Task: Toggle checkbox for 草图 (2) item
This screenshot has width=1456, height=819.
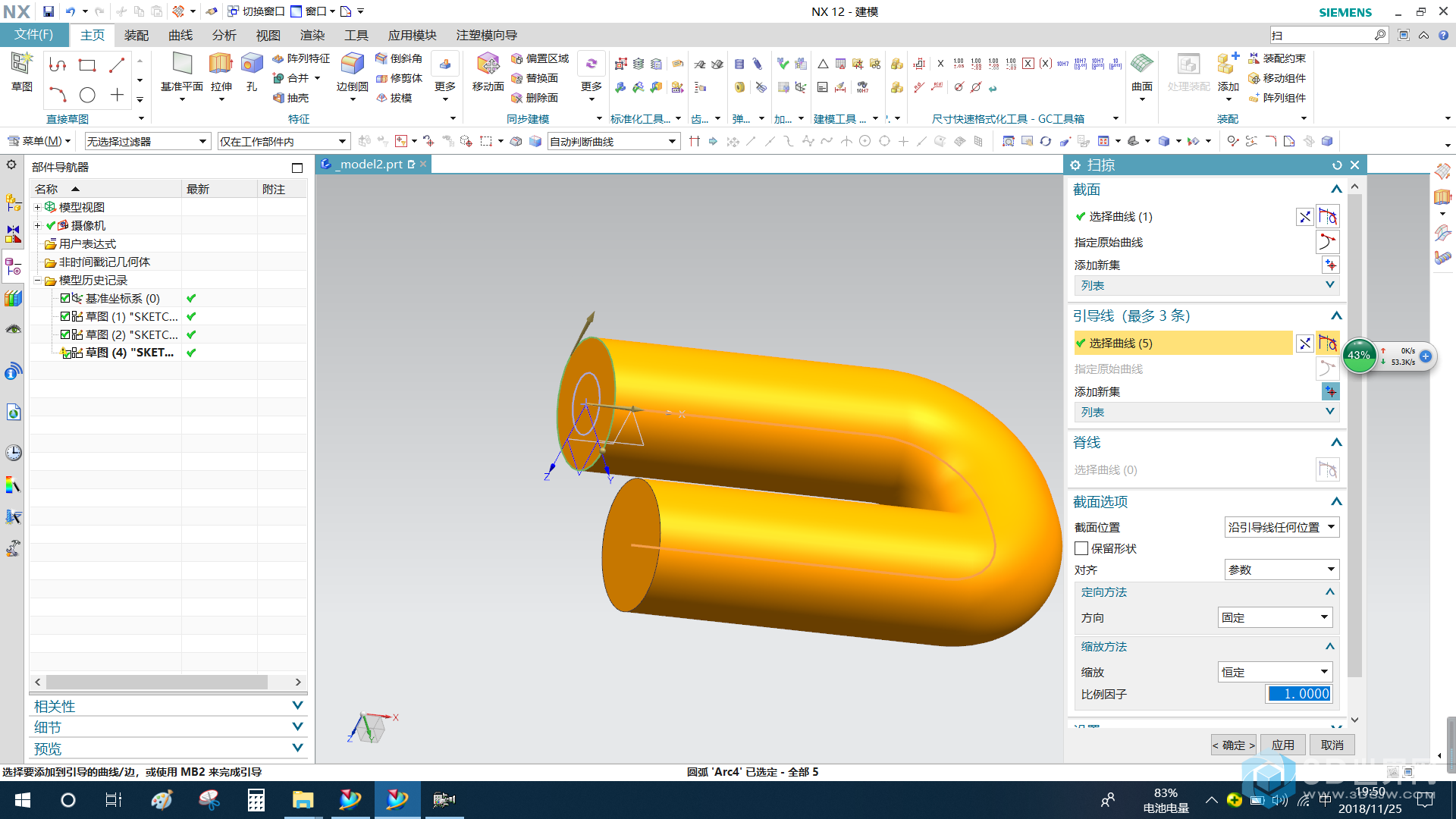Action: point(65,334)
